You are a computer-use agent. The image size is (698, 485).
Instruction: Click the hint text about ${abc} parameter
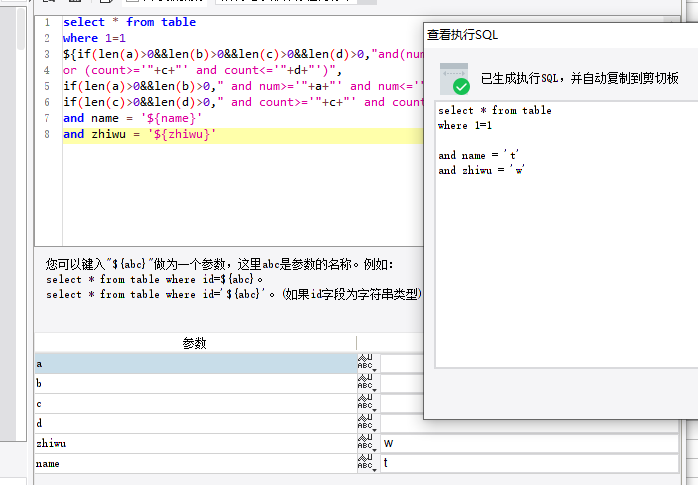click(219, 264)
